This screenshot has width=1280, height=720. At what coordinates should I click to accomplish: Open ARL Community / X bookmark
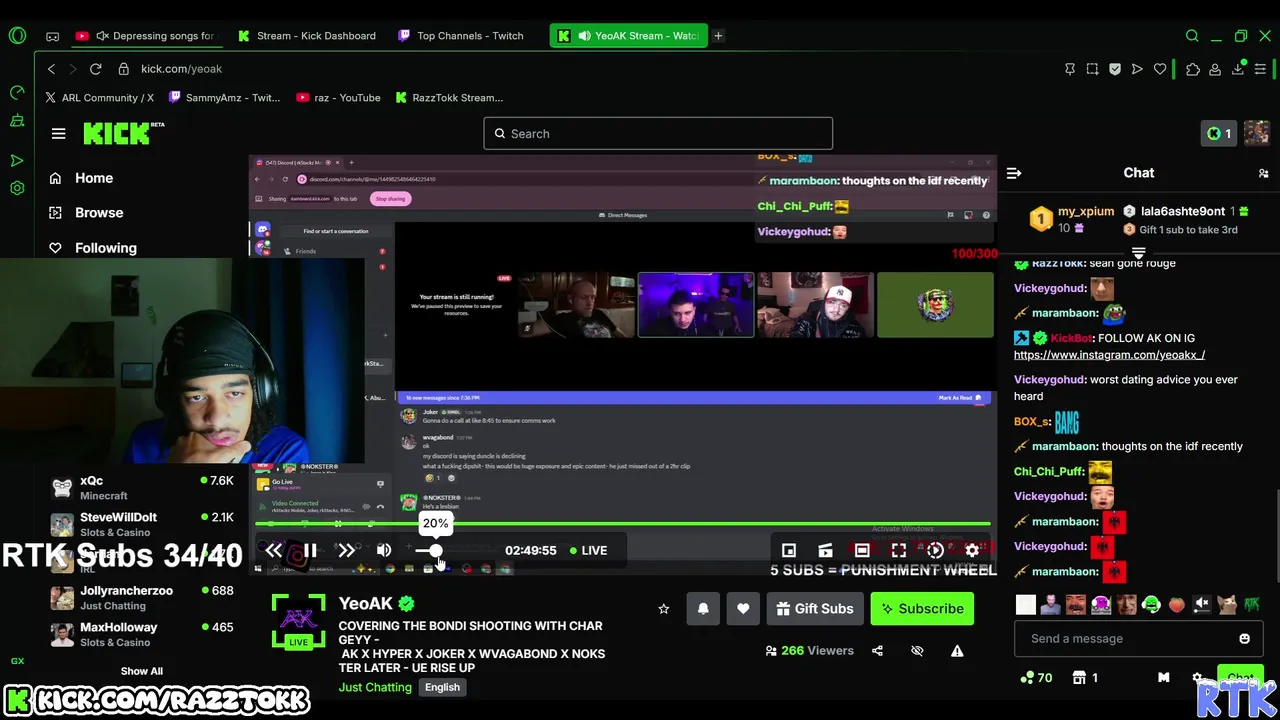coord(99,98)
